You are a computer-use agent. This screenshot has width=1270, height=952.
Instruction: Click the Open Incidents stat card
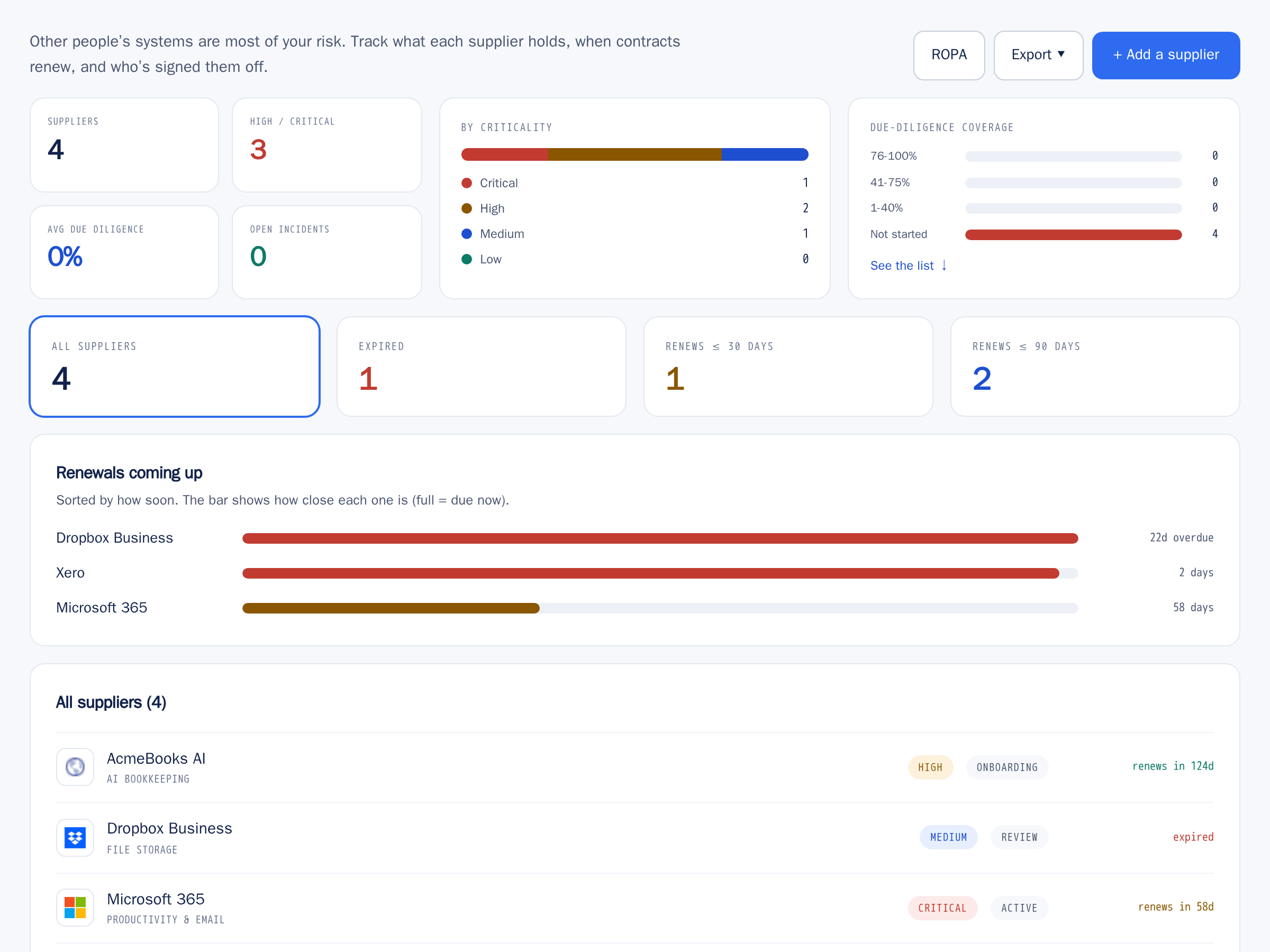326,252
